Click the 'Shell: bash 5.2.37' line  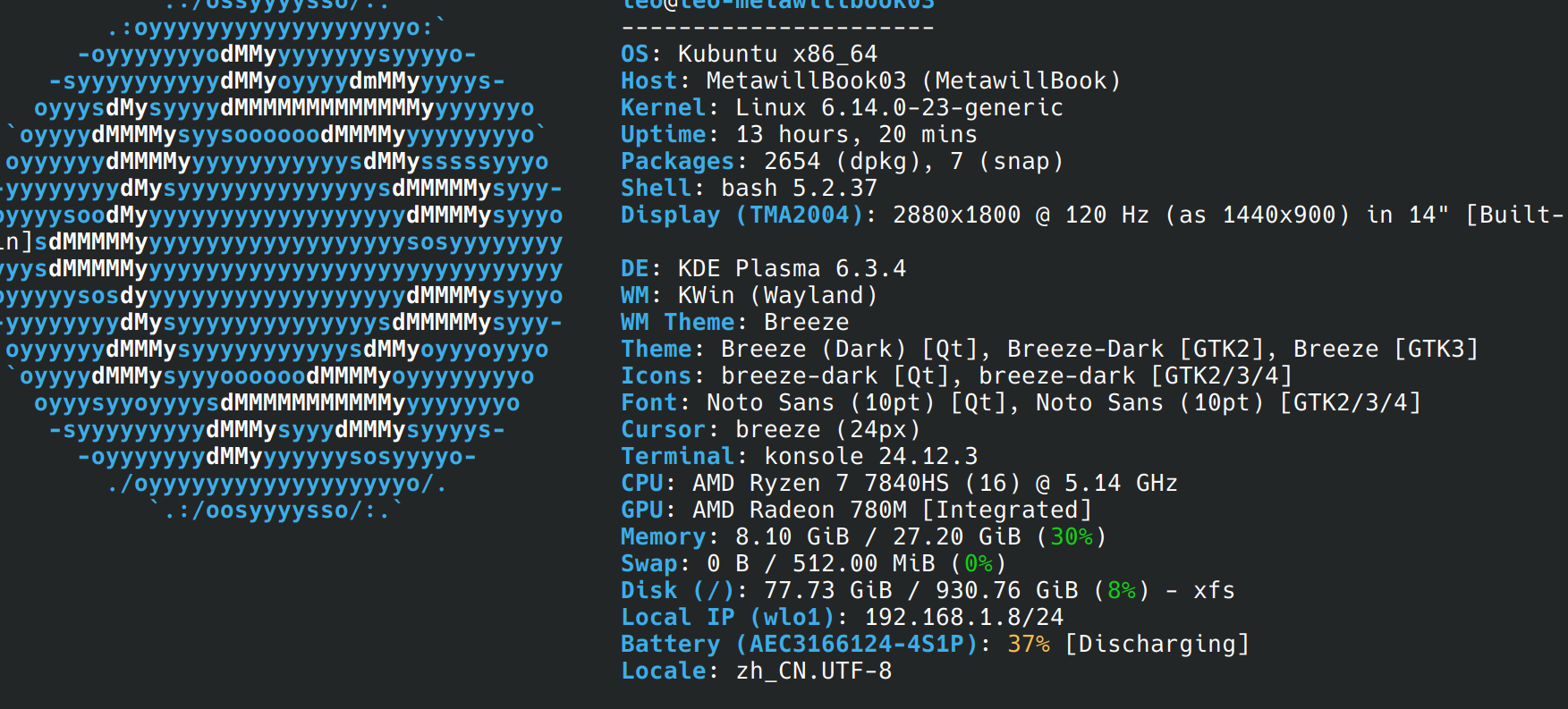coord(750,188)
